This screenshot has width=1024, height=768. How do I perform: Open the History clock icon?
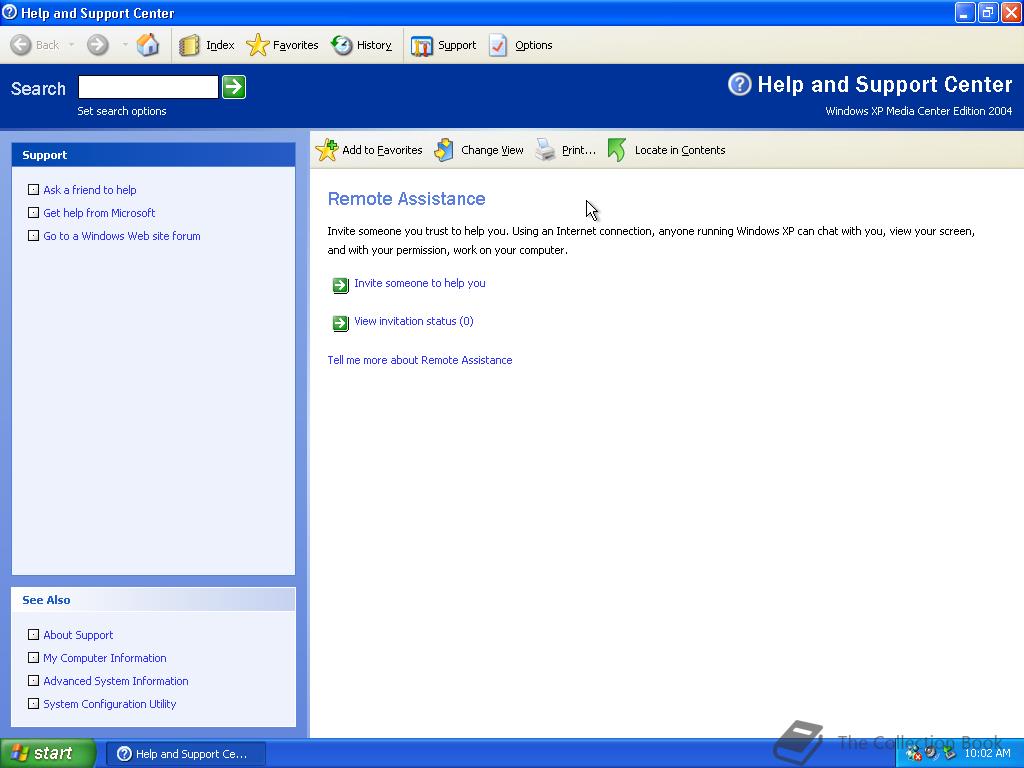(x=341, y=45)
